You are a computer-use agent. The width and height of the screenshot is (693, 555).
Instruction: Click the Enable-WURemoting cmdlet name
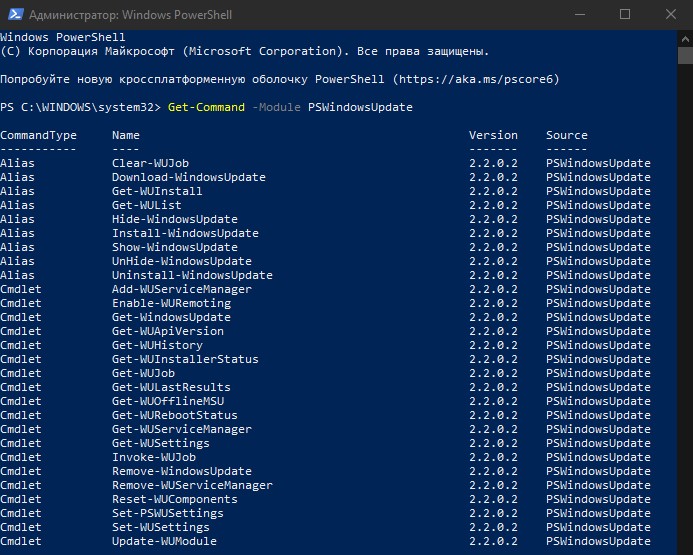point(171,303)
